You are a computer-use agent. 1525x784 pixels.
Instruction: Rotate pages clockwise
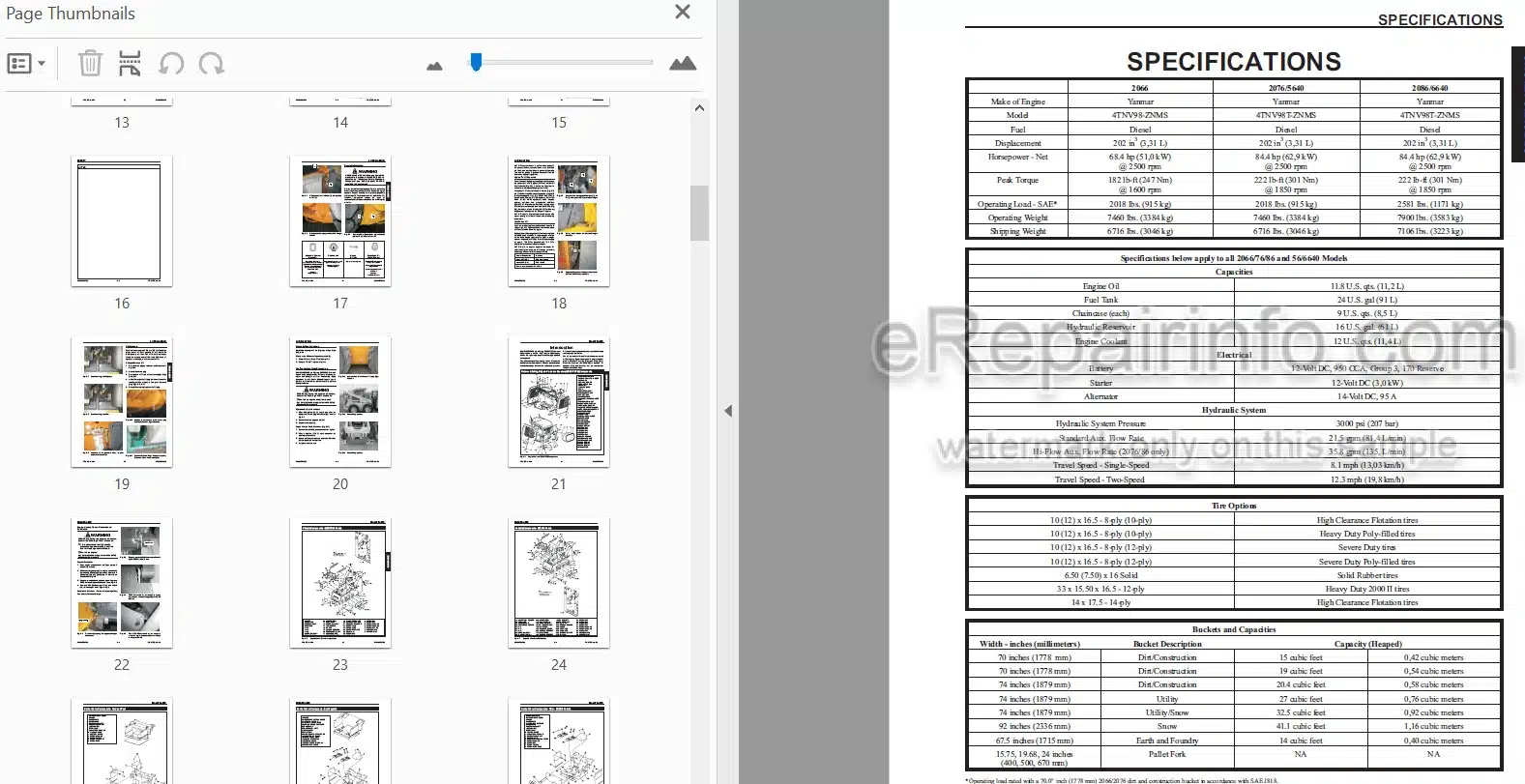tap(212, 64)
